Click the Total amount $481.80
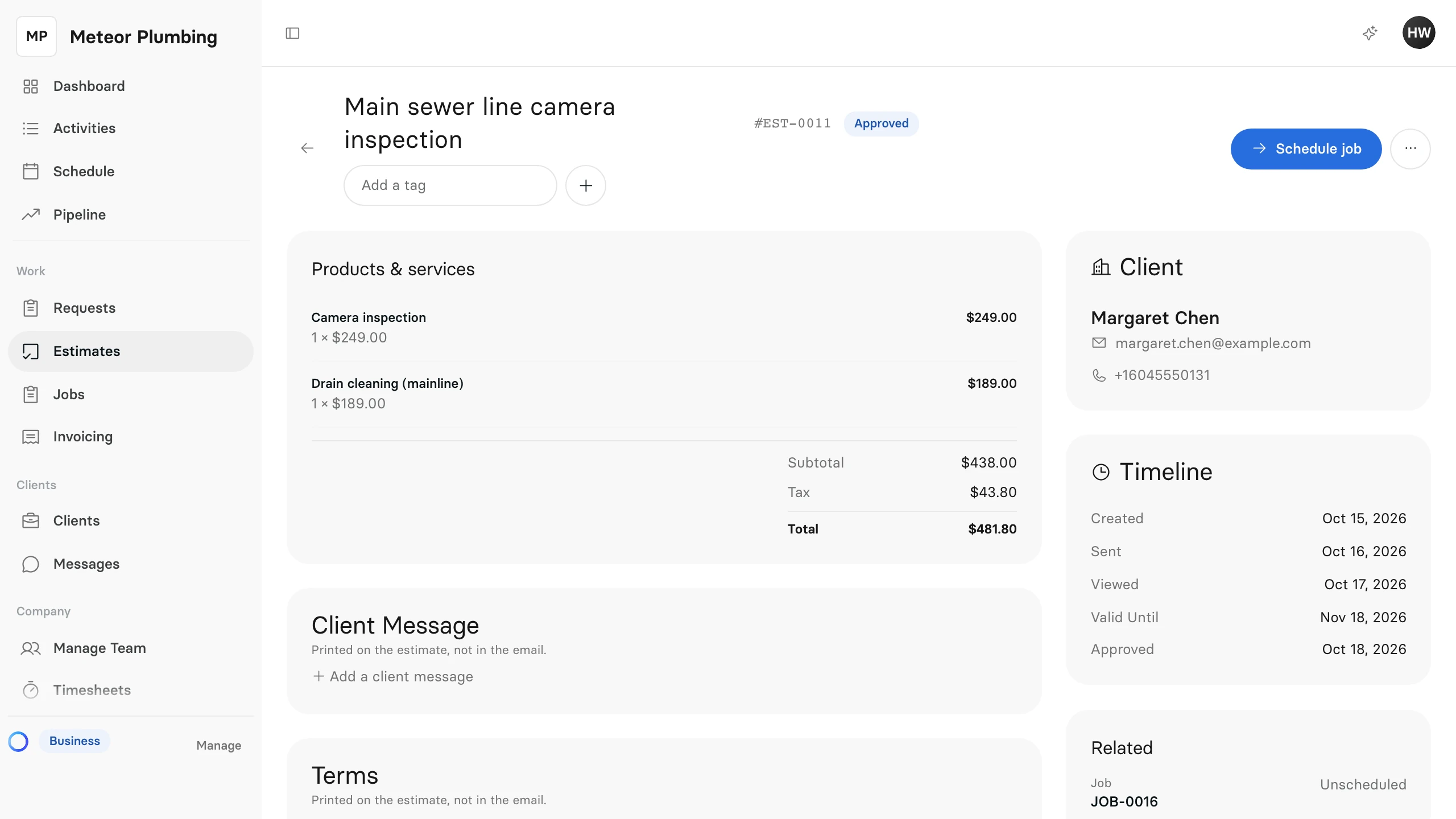The height and width of the screenshot is (819, 1456). pyautogui.click(x=992, y=529)
